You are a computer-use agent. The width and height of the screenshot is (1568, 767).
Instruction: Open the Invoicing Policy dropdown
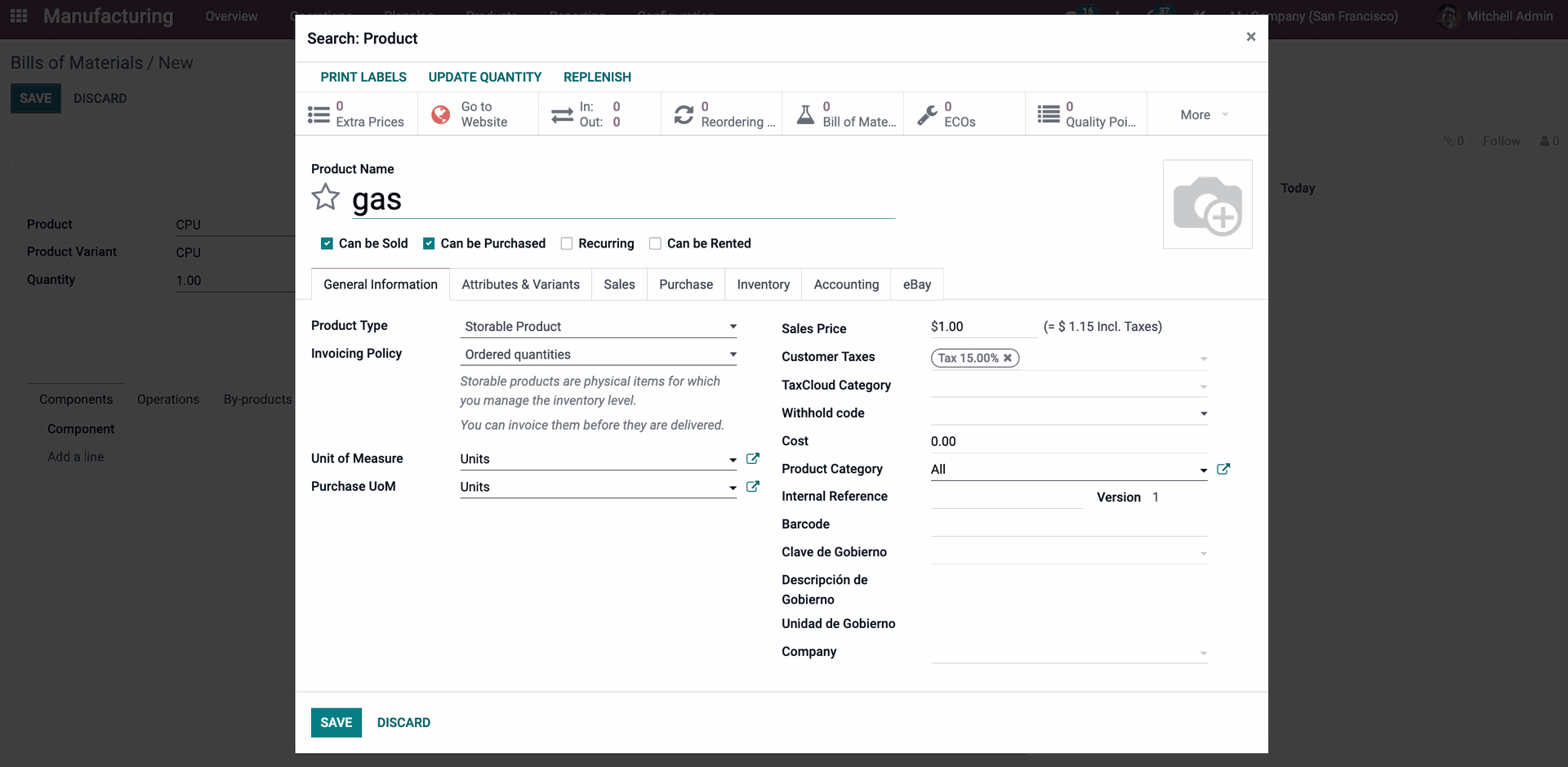point(599,355)
